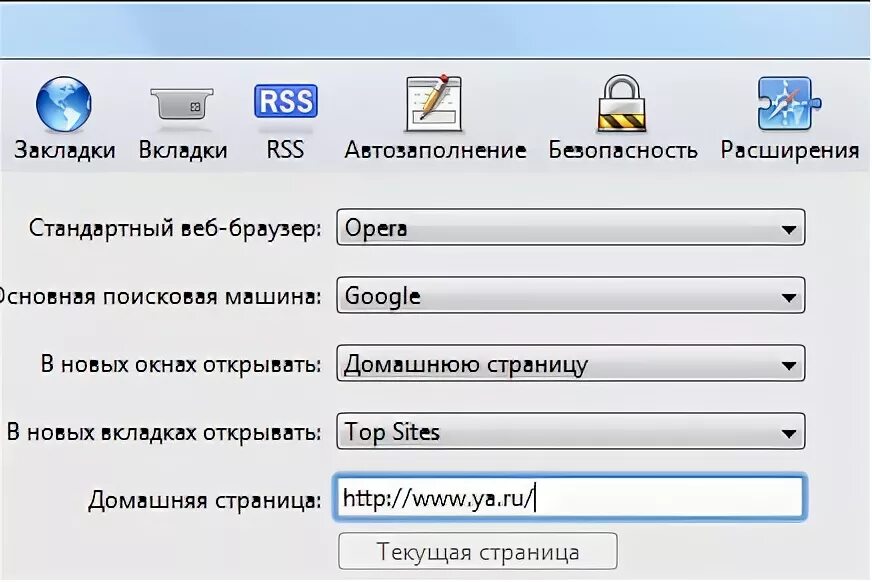Open the Автозаполнение pencil form icon
Screen dimensions: 872x582
(434, 103)
